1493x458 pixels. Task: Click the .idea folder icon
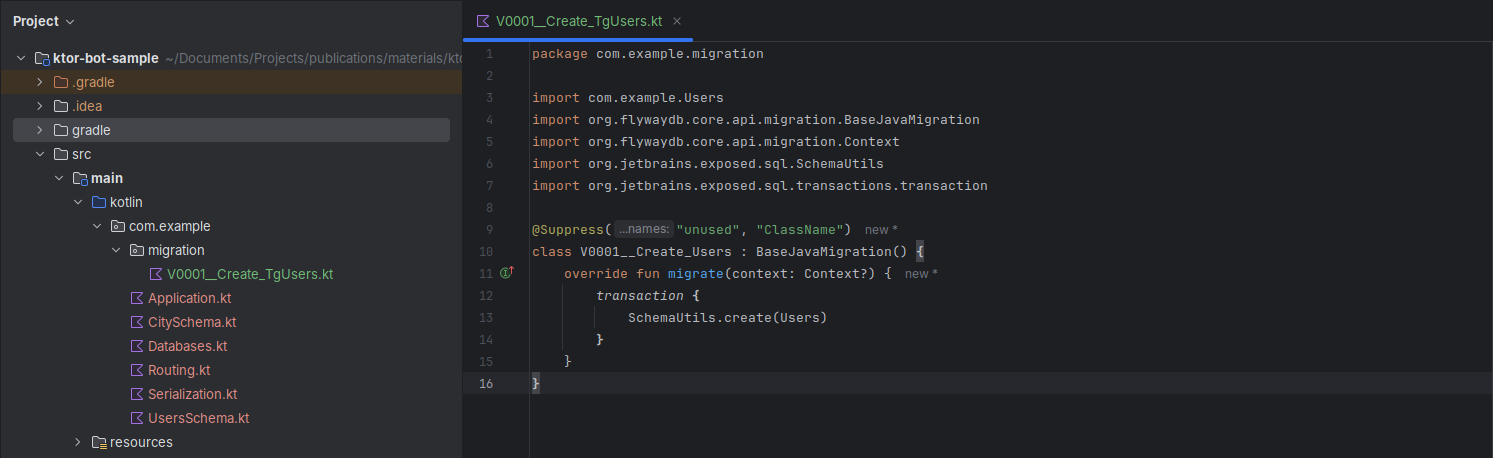pyautogui.click(x=61, y=106)
